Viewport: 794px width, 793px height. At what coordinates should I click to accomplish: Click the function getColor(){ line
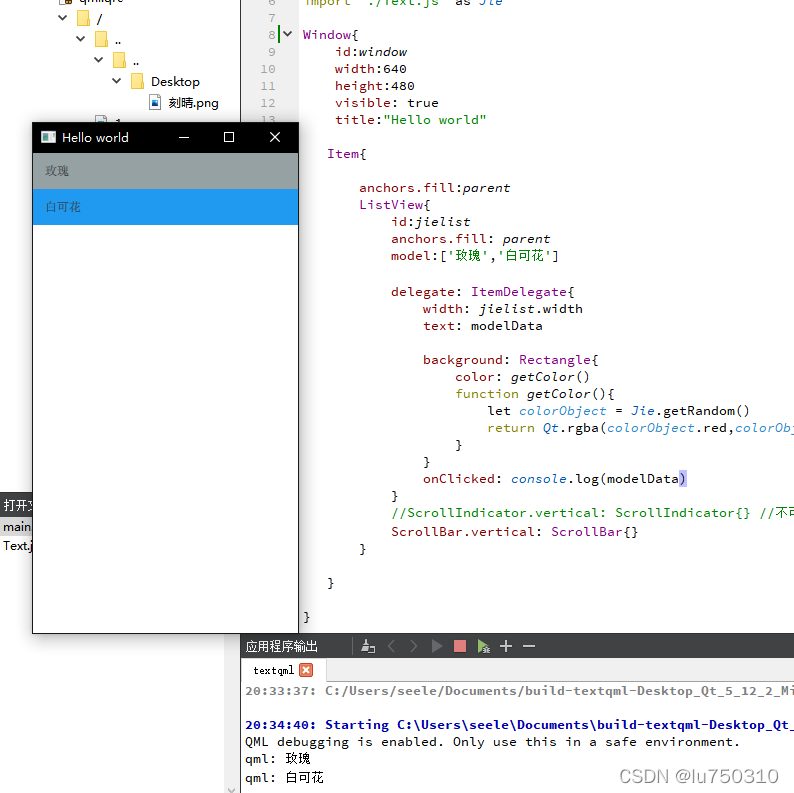pyautogui.click(x=535, y=394)
